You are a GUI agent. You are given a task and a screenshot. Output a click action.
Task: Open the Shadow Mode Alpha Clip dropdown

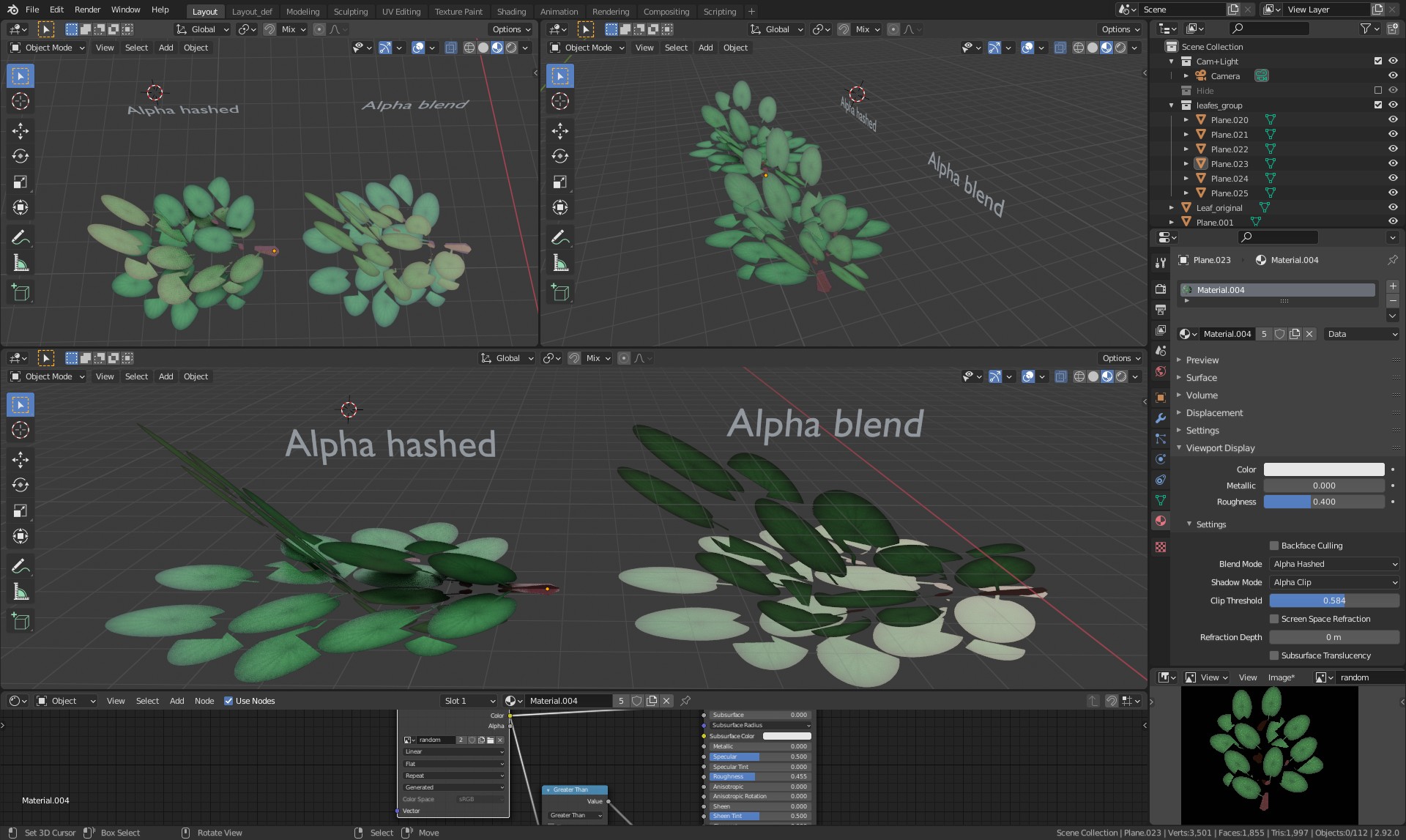[x=1334, y=582]
